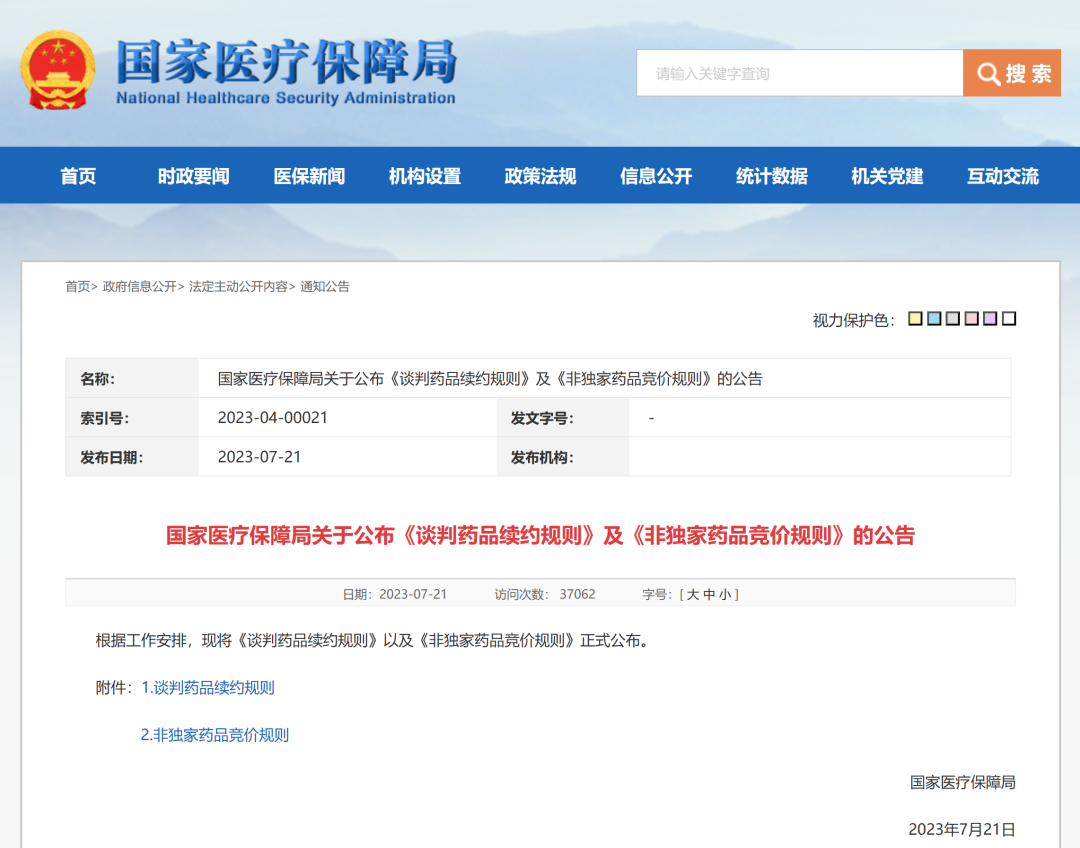
Task: Click the 索引号 label
Action: [105, 418]
